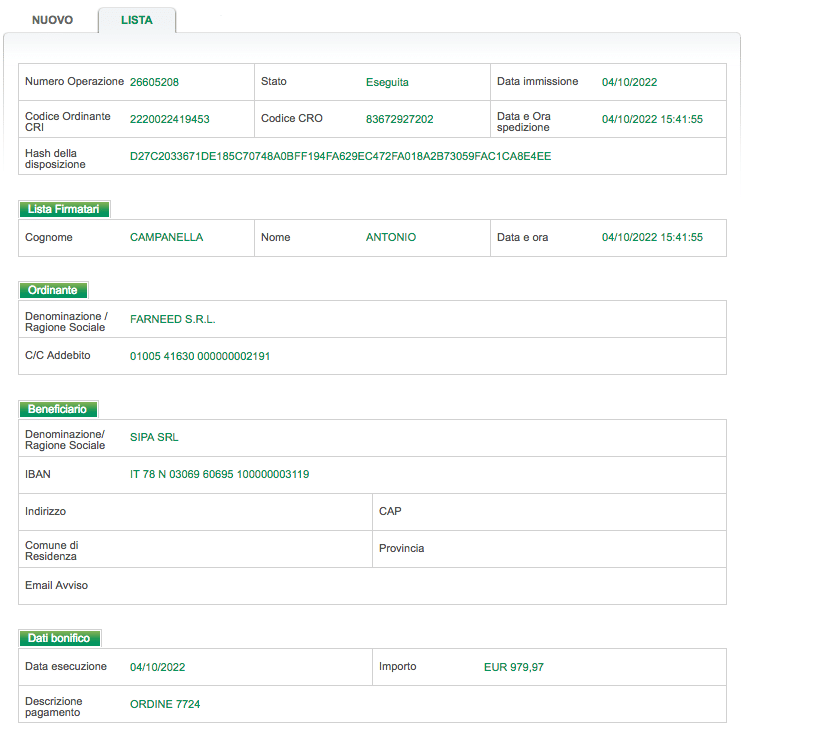Click the Beneficiario section header

pos(58,409)
